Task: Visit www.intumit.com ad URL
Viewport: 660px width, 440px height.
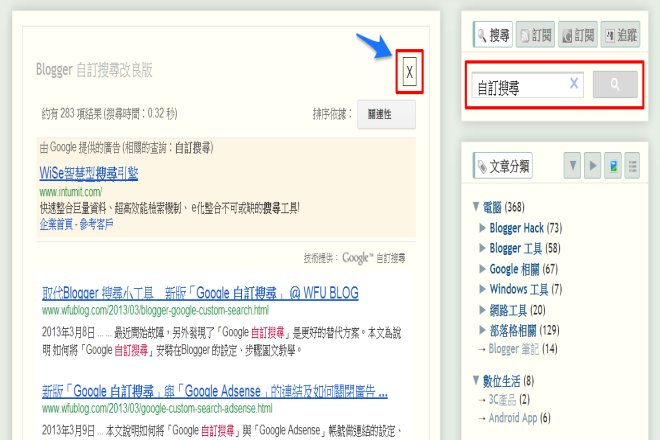Action: click(71, 192)
